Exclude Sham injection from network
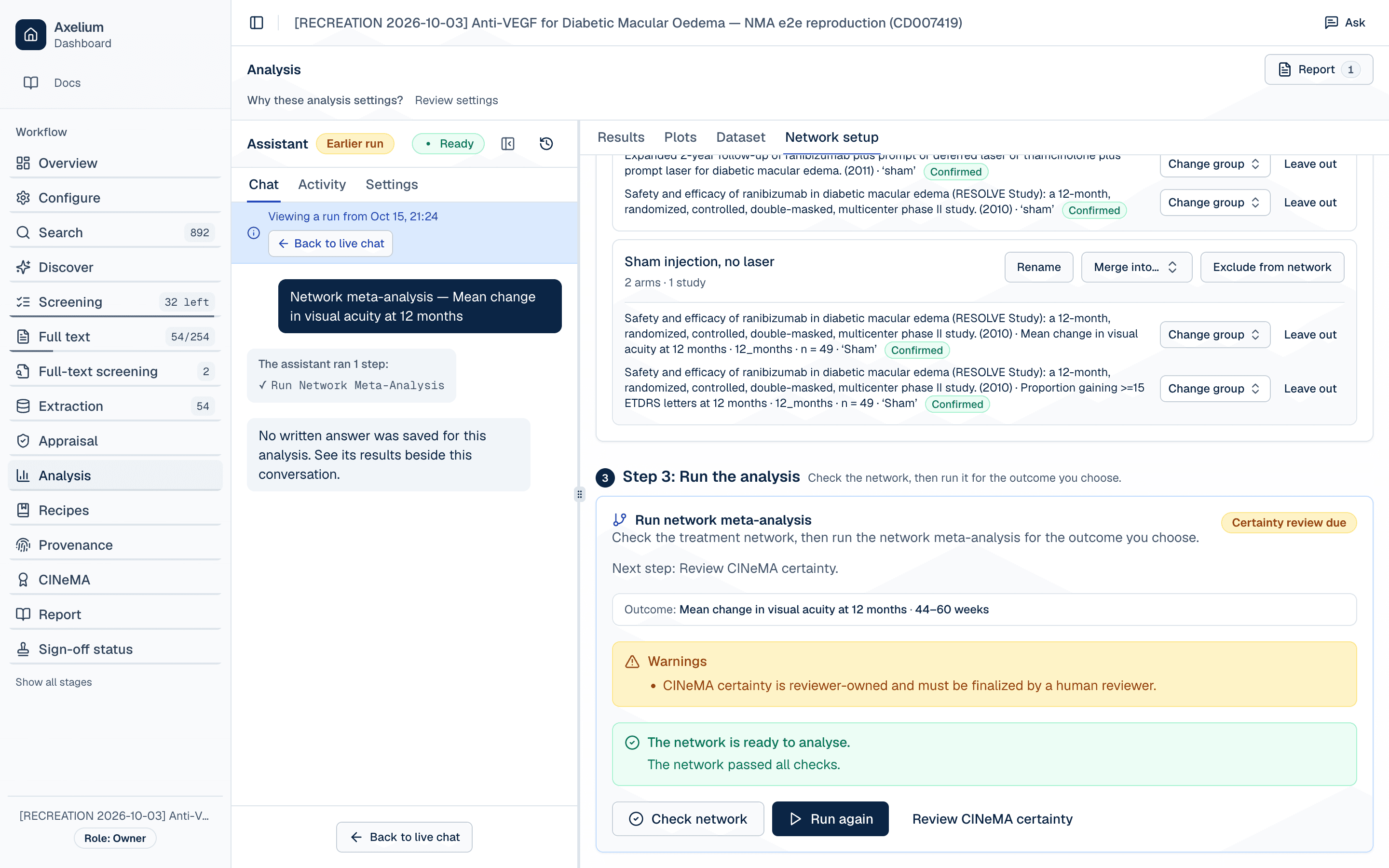The image size is (1389, 868). point(1272,267)
